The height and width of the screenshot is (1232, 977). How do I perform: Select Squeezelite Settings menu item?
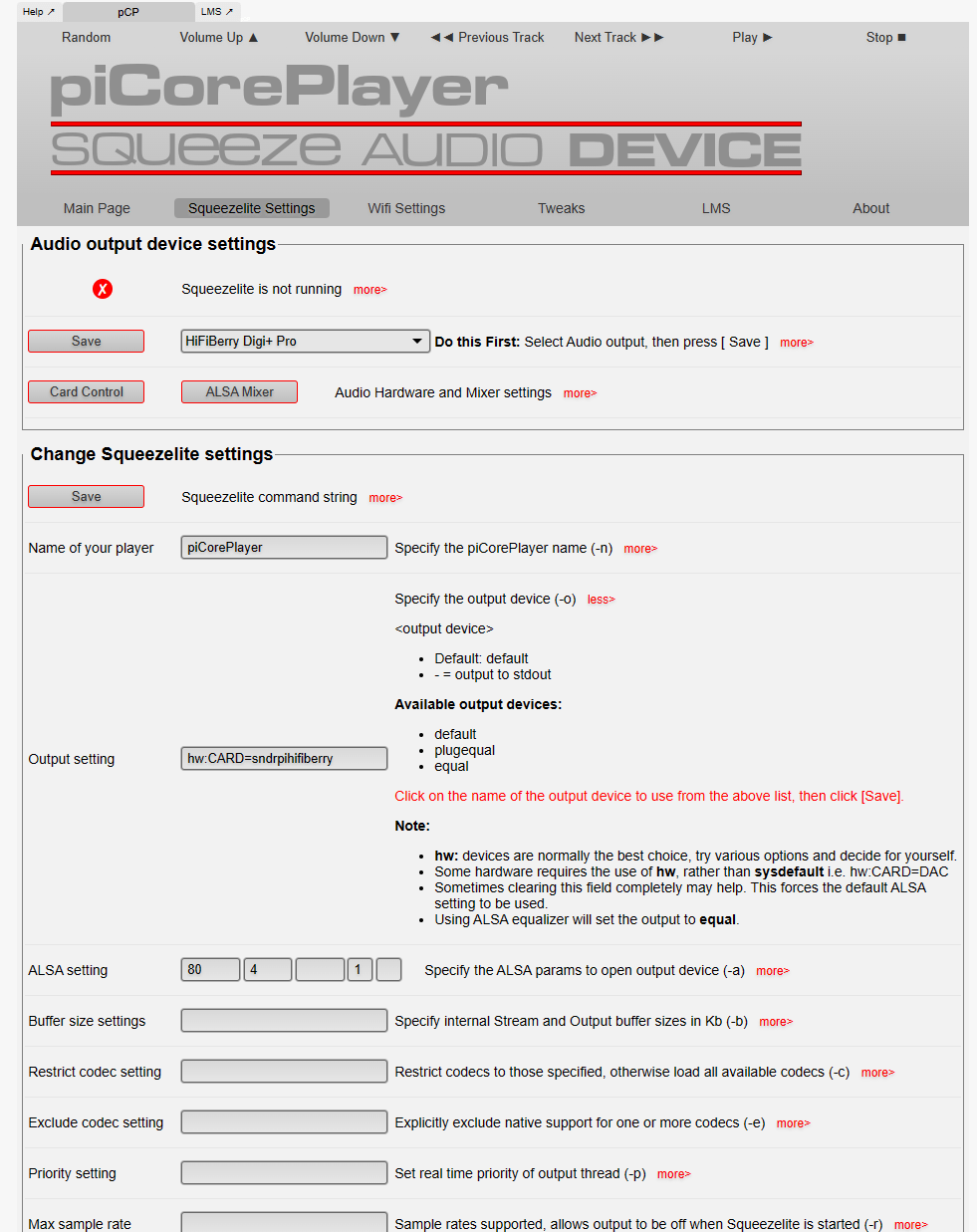[x=252, y=208]
